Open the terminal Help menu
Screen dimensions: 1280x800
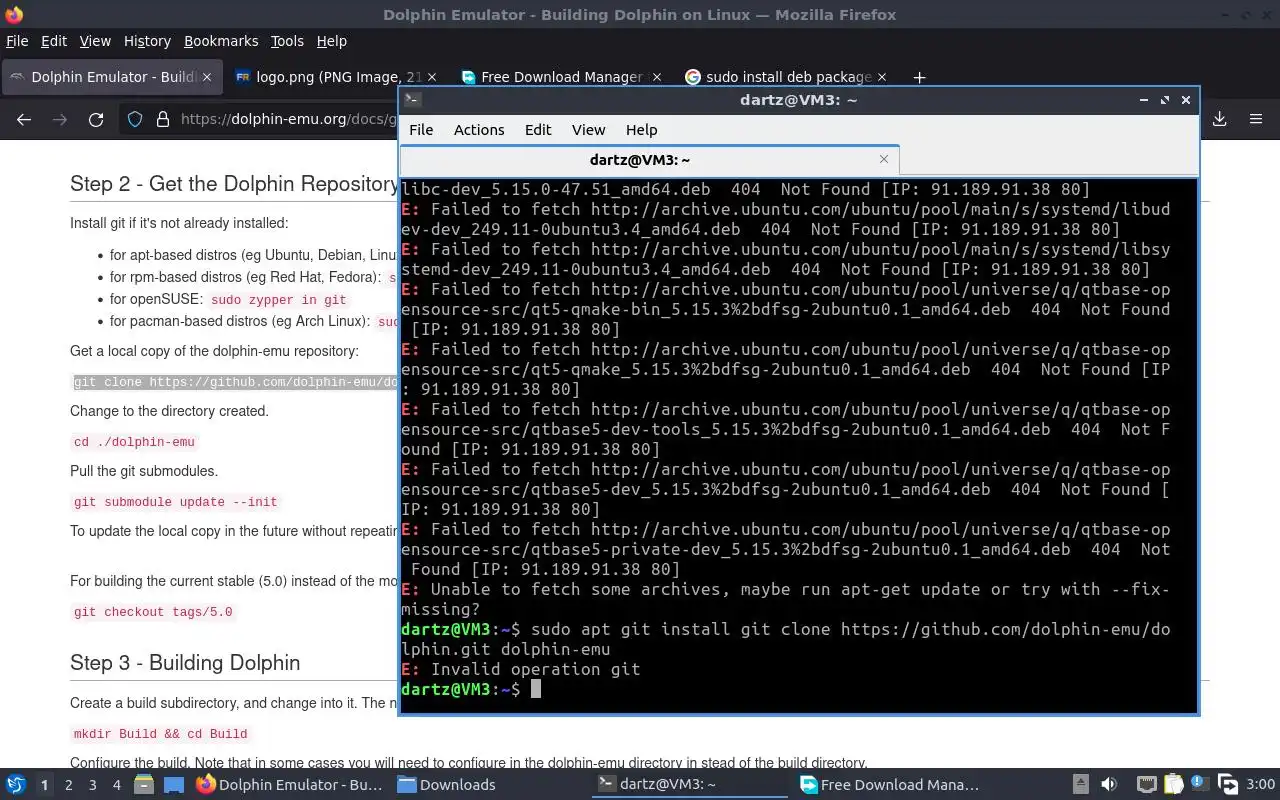pos(641,130)
